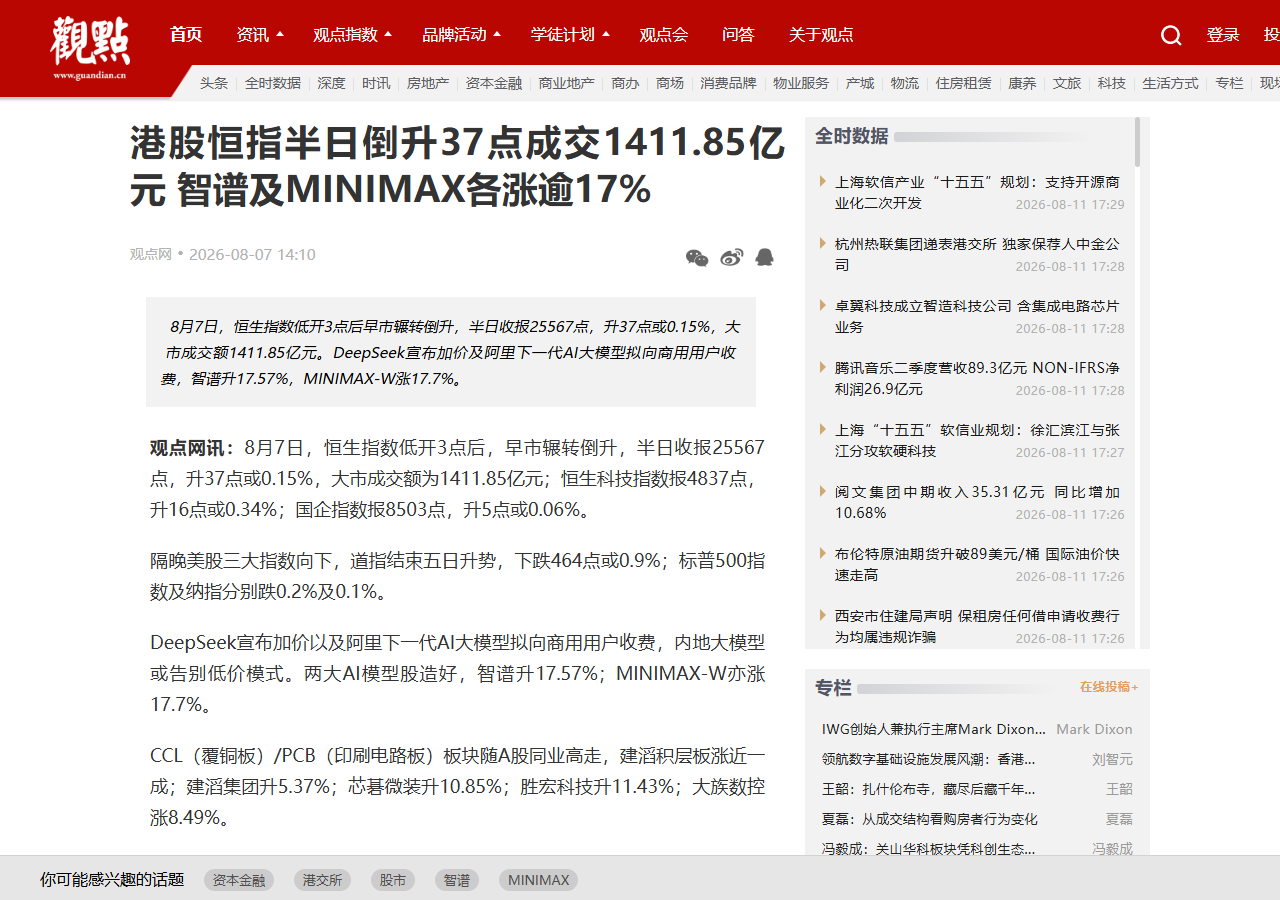Select the 产城 sub-navigation tab
The height and width of the screenshot is (900, 1280).
click(x=860, y=83)
